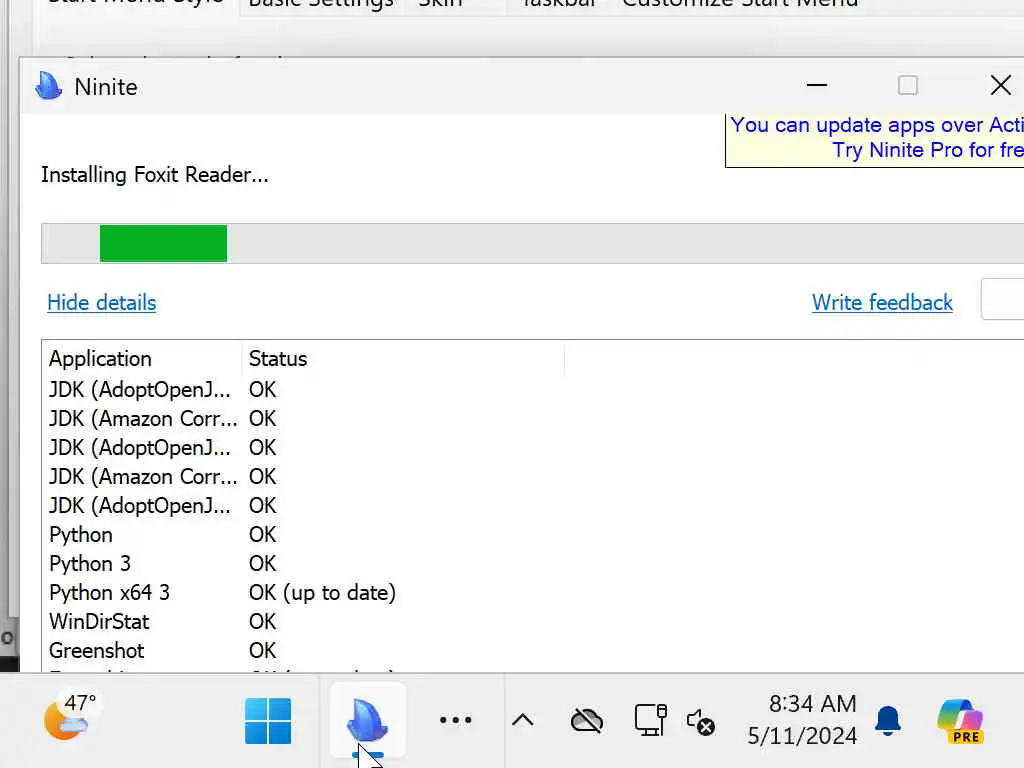Click the installation progress bar

532,244
